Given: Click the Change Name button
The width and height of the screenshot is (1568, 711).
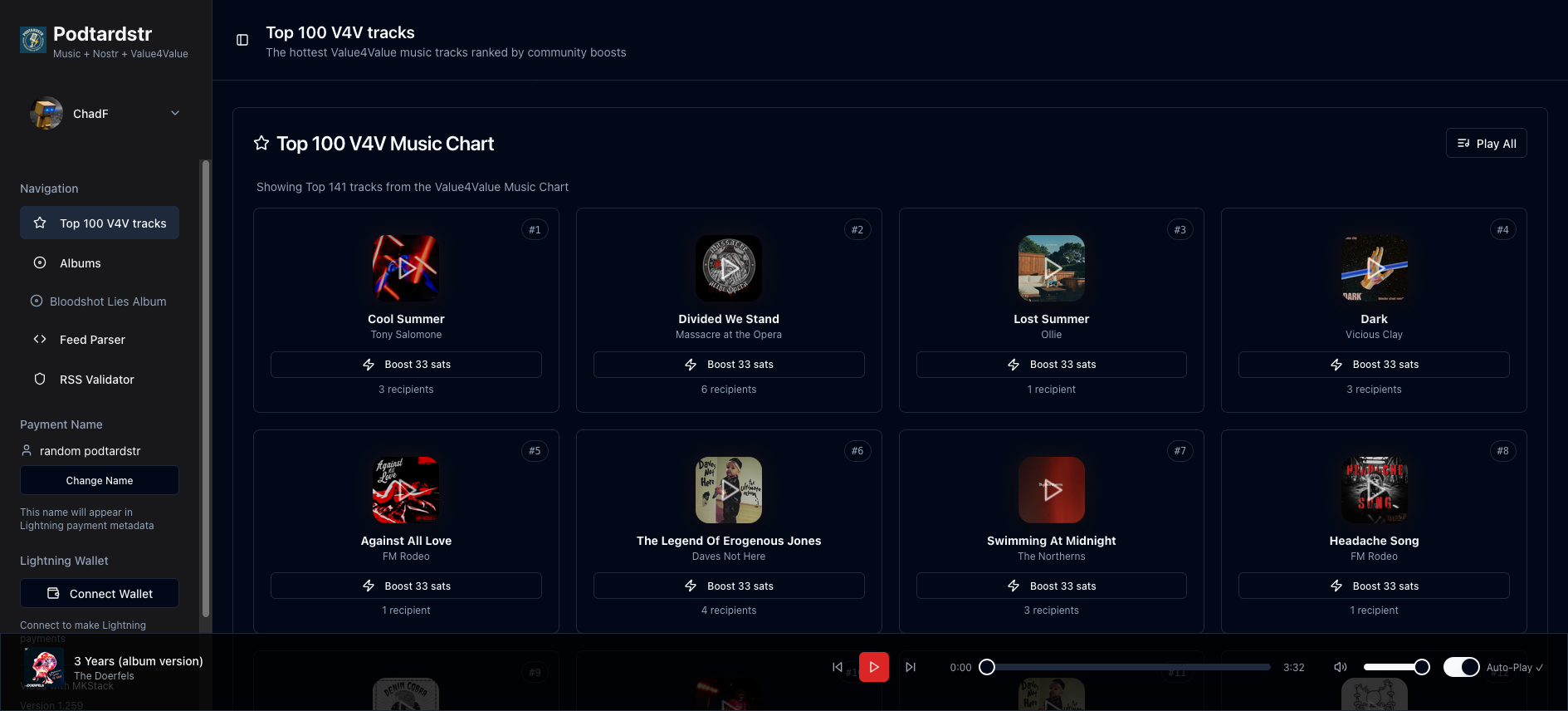Looking at the screenshot, I should pyautogui.click(x=100, y=480).
